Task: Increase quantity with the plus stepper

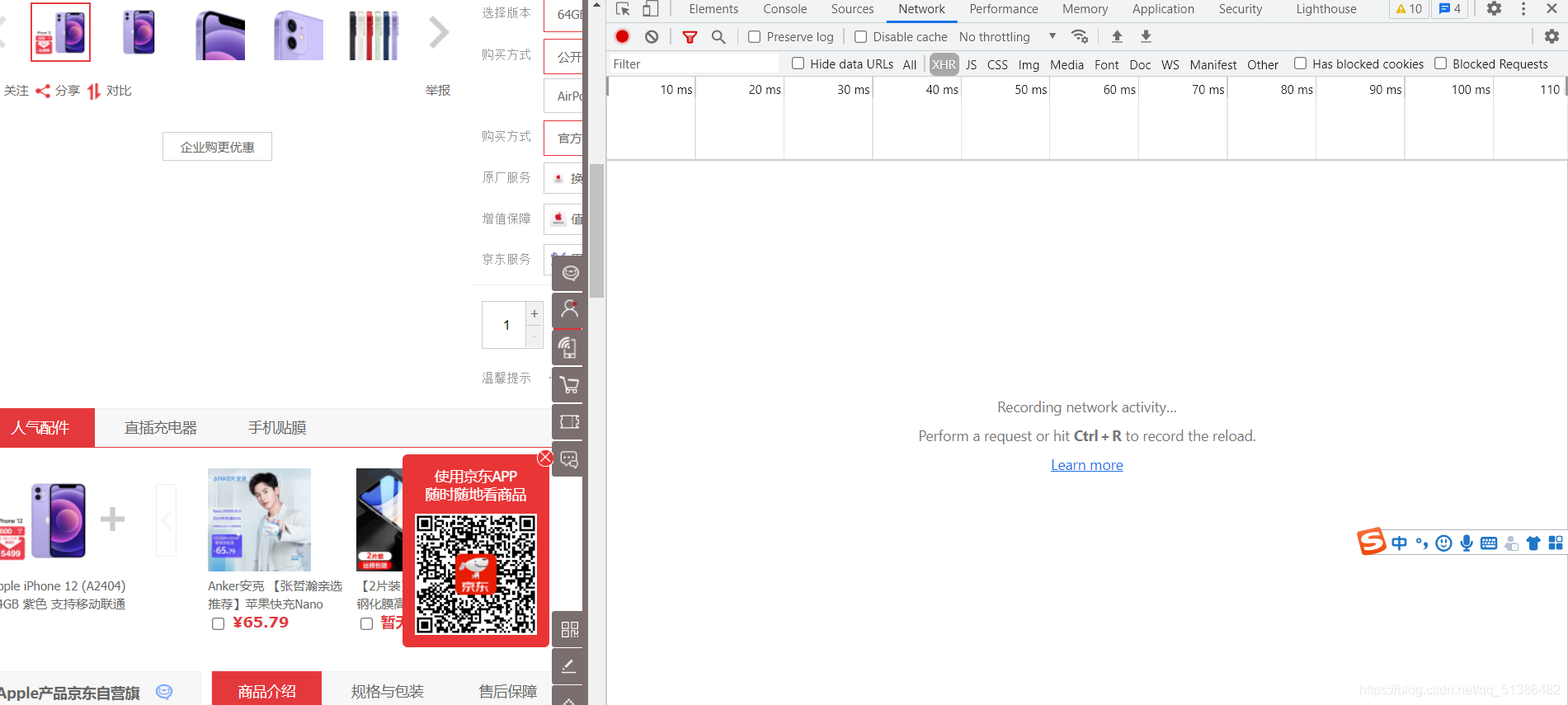Action: 534,313
